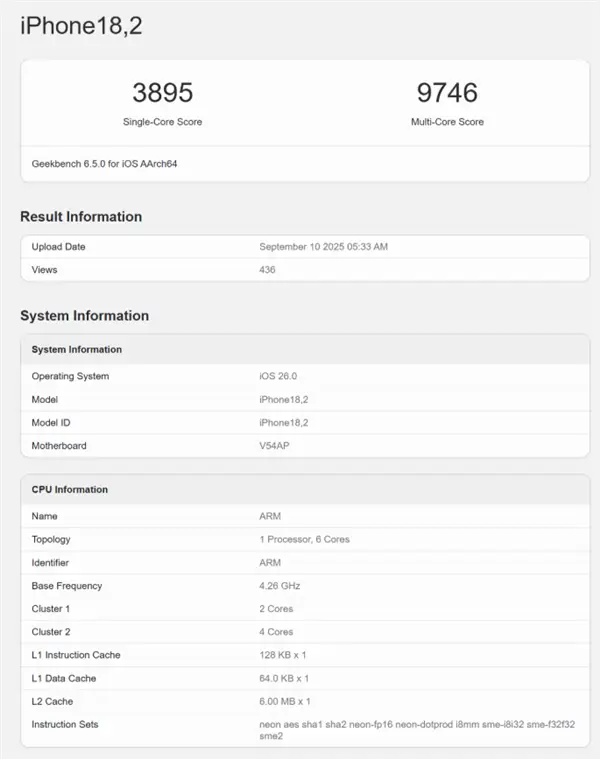Click the large System Information section heading

(85, 316)
